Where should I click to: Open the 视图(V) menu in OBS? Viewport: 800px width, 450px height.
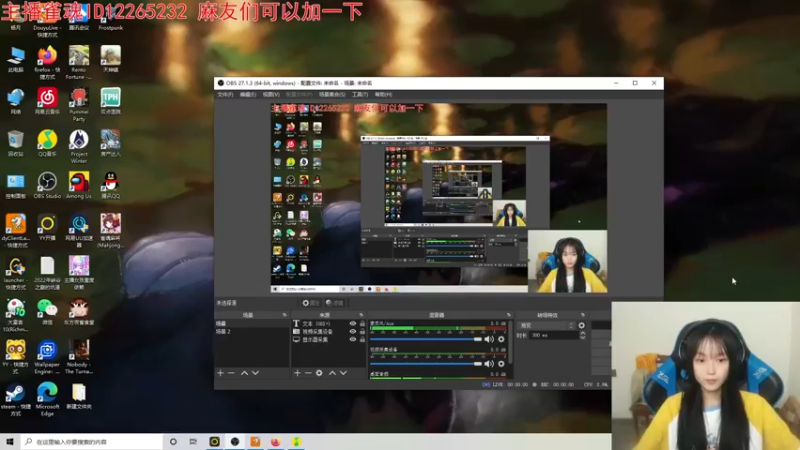tap(271, 94)
